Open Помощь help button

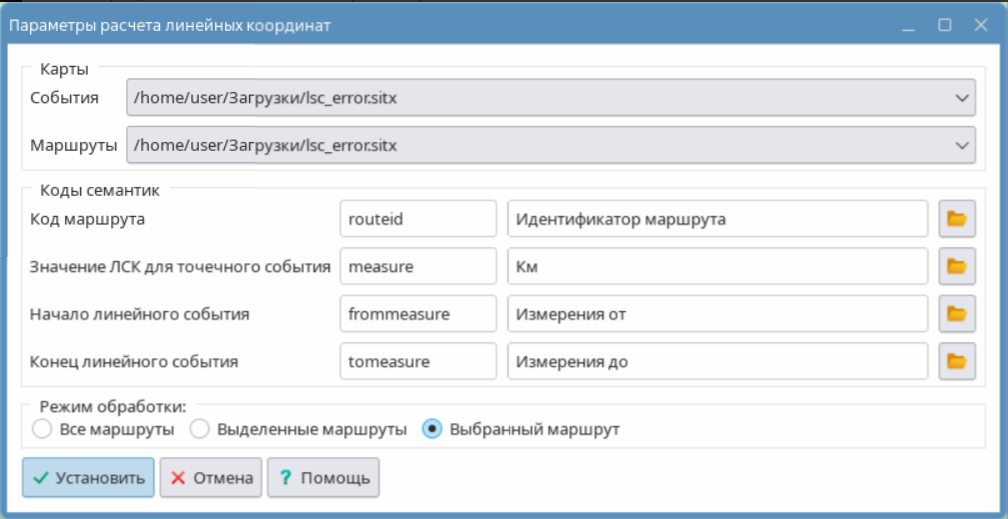(x=322, y=478)
